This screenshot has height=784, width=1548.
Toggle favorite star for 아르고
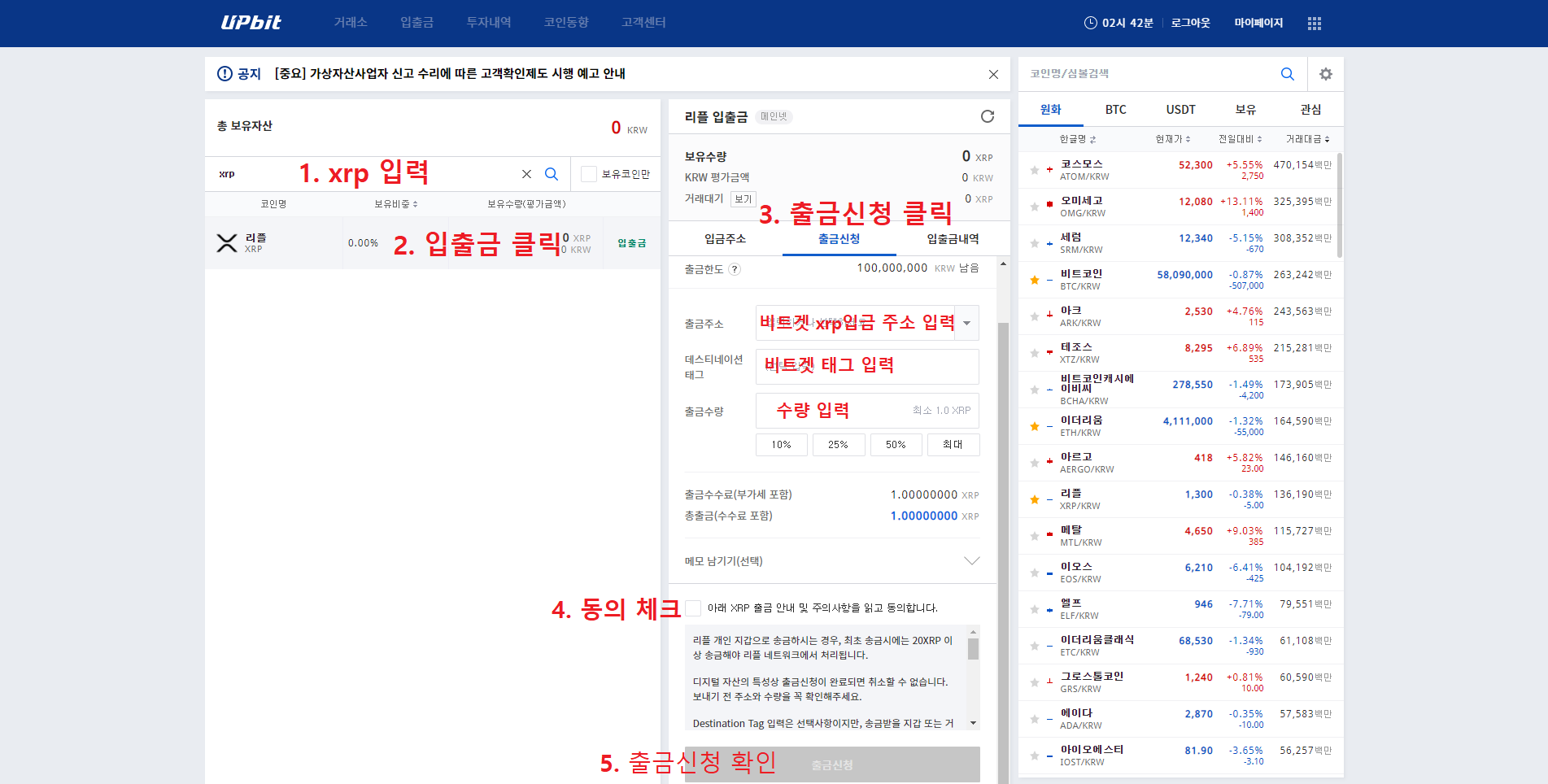pos(1034,463)
